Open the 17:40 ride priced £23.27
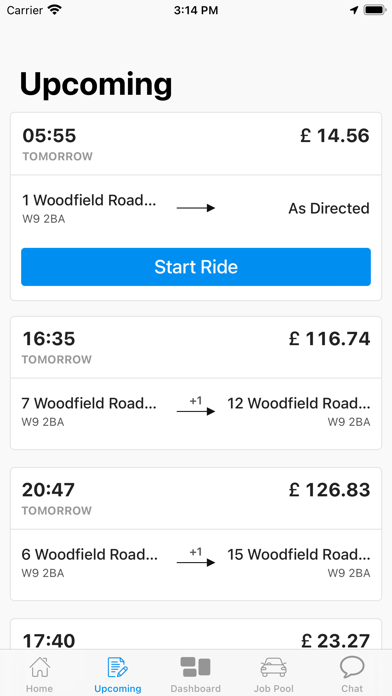The image size is (392, 696). pos(196,634)
